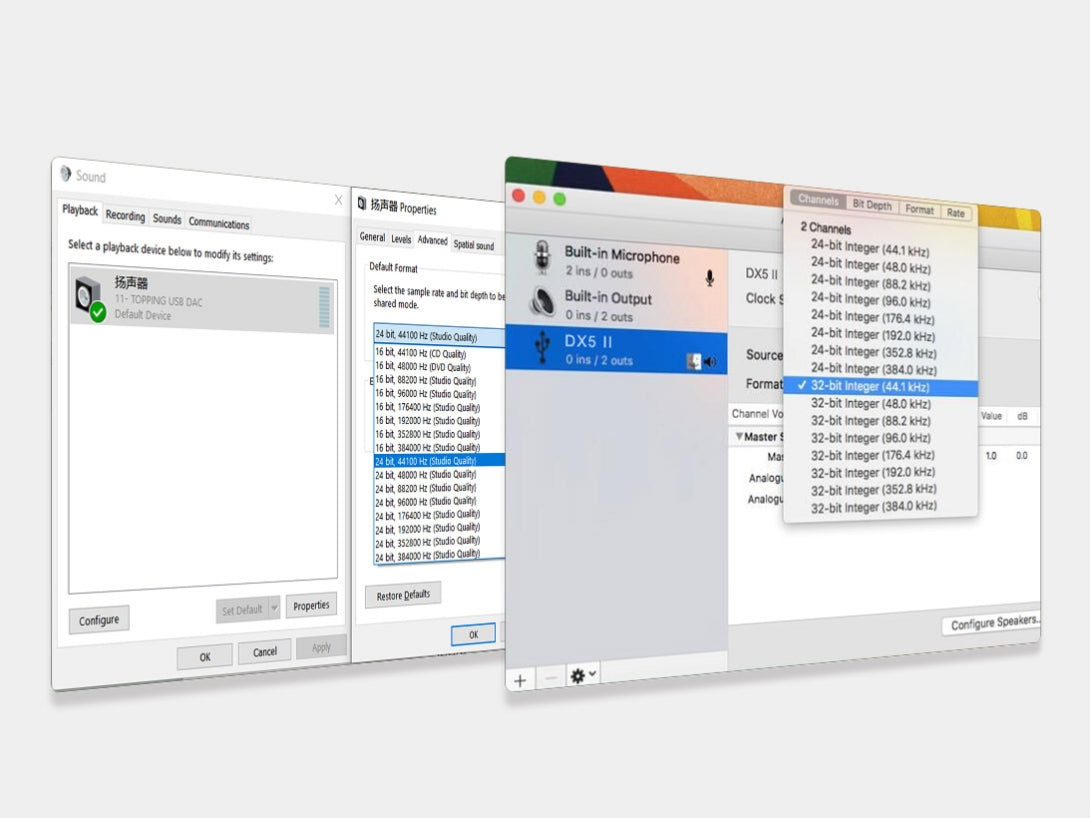Switch to the Recording tab
Viewport: 1090px width, 818px height.
click(125, 216)
